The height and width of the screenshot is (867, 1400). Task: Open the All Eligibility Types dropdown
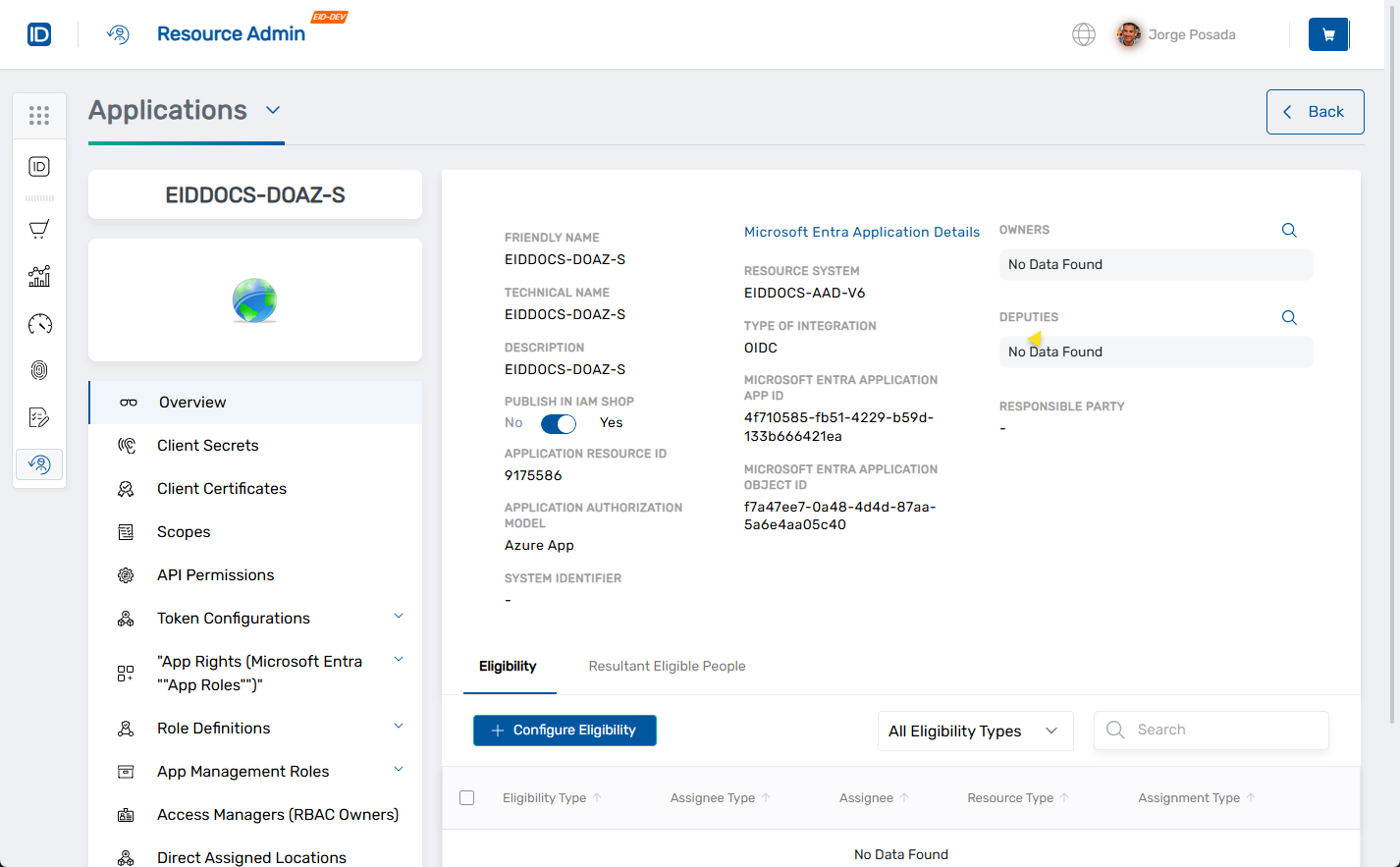[974, 731]
